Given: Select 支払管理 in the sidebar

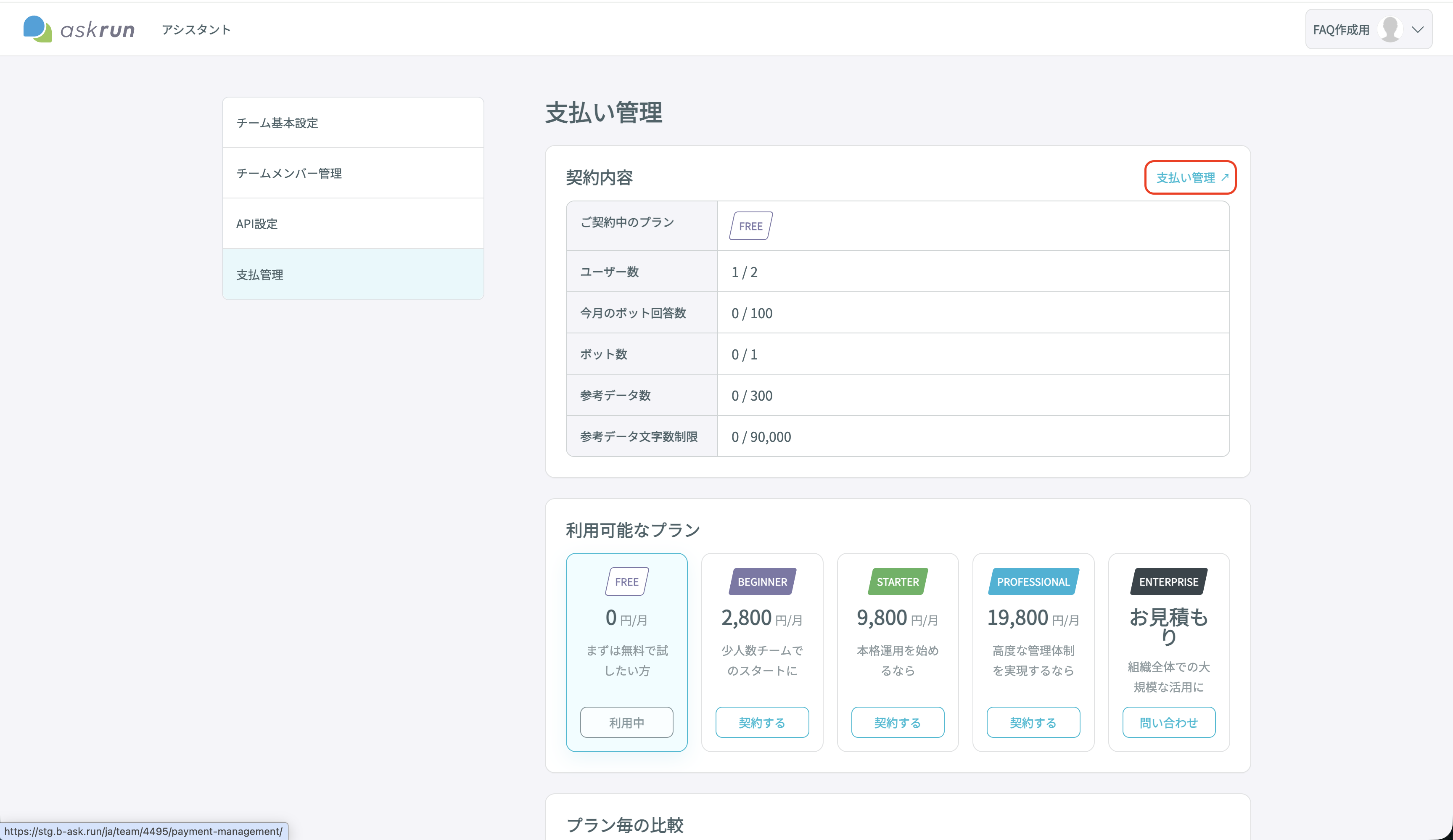Looking at the screenshot, I should [353, 275].
